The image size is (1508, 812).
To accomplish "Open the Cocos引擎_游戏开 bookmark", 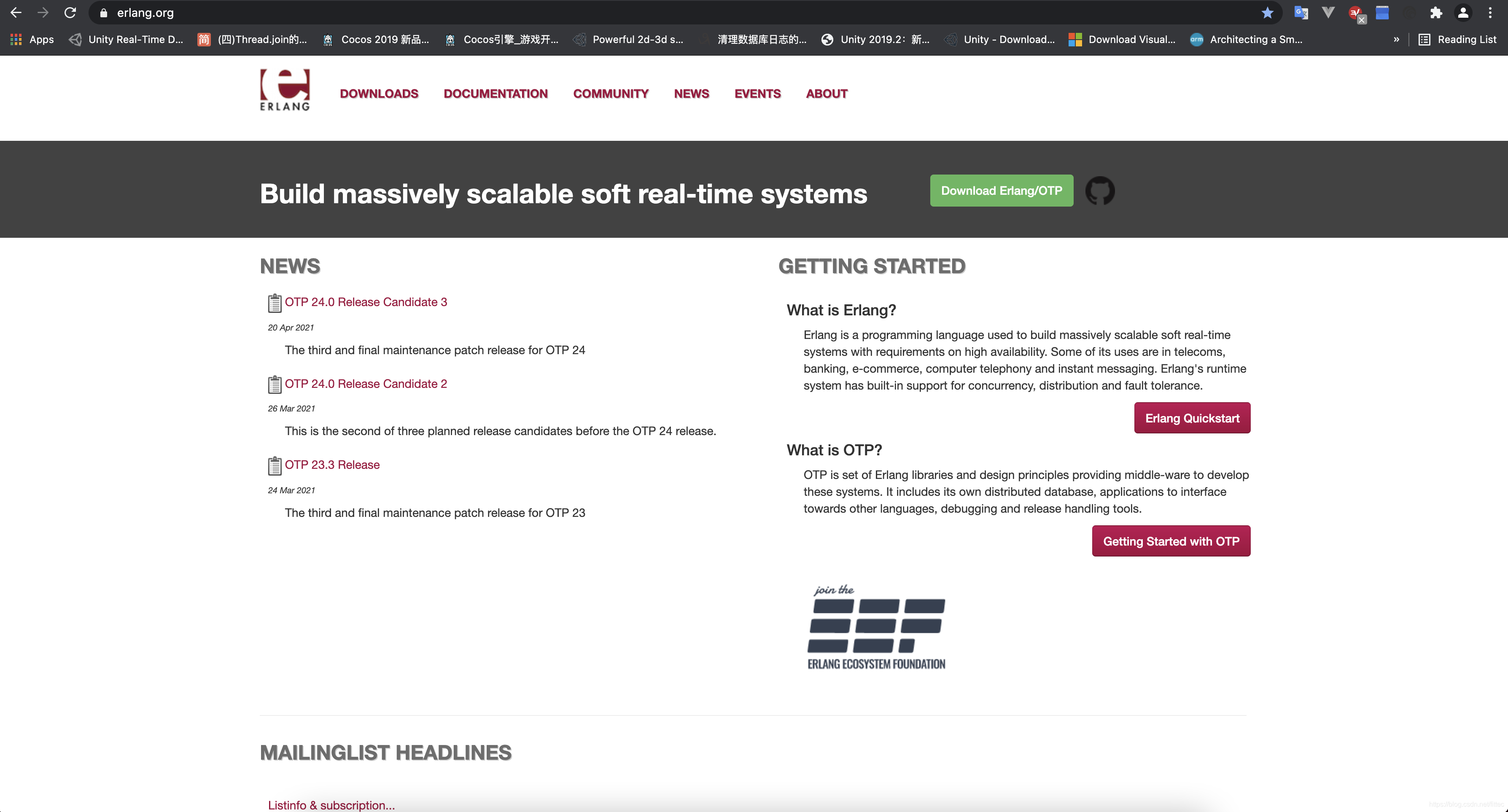I will coord(502,39).
